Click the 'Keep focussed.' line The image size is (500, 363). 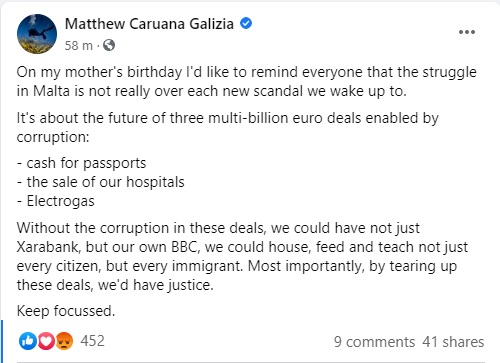pyautogui.click(x=66, y=311)
